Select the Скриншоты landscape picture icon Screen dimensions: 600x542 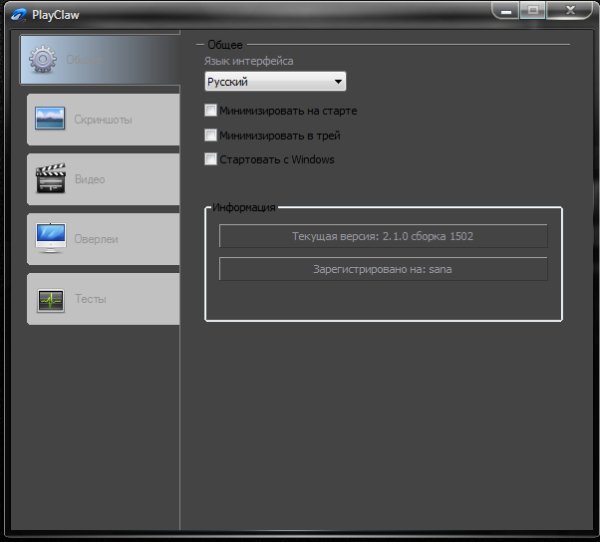click(x=50, y=119)
